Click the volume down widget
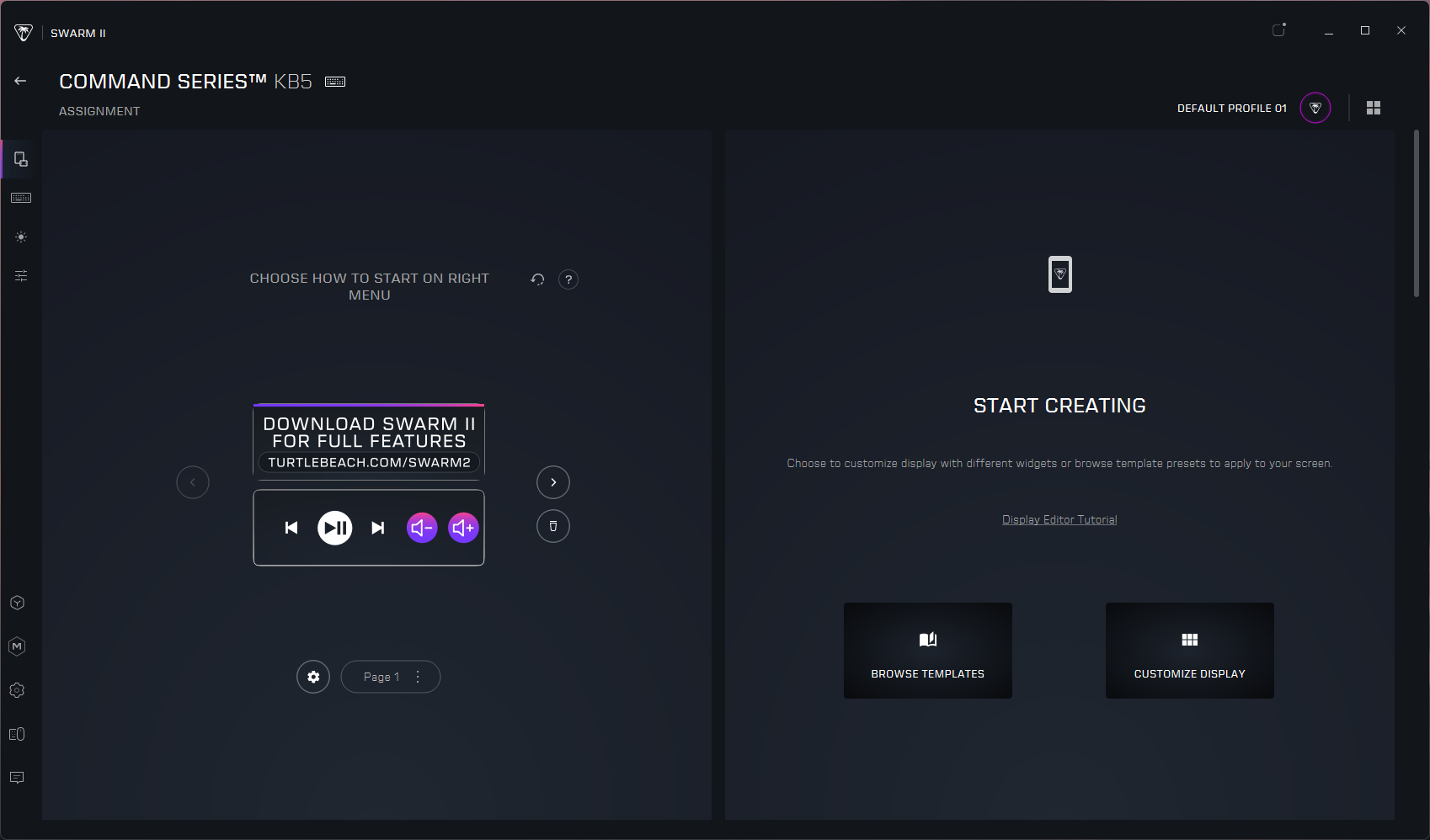Screen dimensions: 1430x840 (422, 528)
